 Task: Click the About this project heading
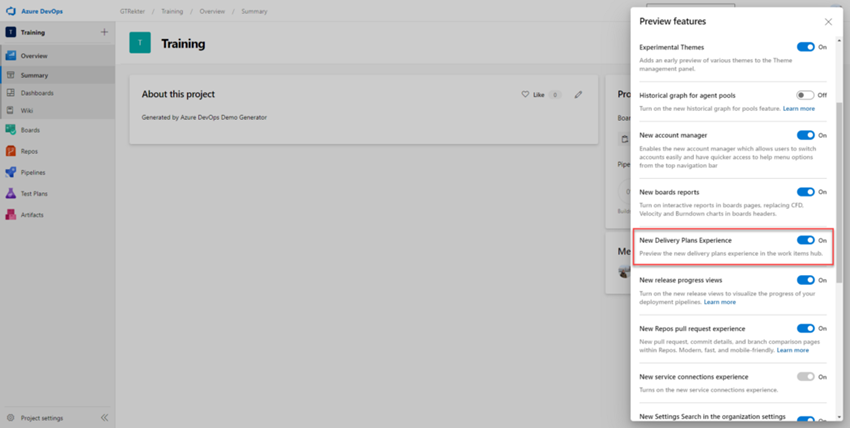tap(178, 94)
